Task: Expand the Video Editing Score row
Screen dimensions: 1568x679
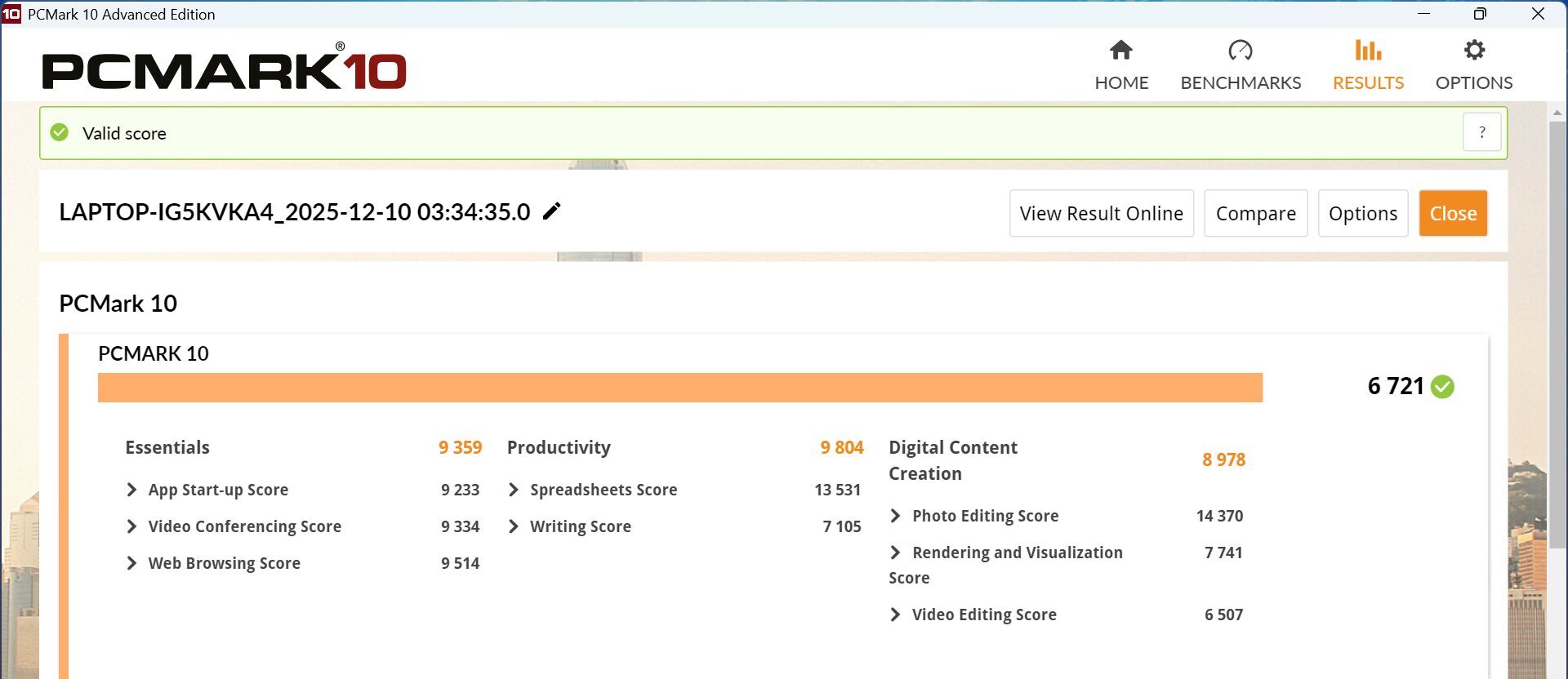Action: tap(895, 615)
